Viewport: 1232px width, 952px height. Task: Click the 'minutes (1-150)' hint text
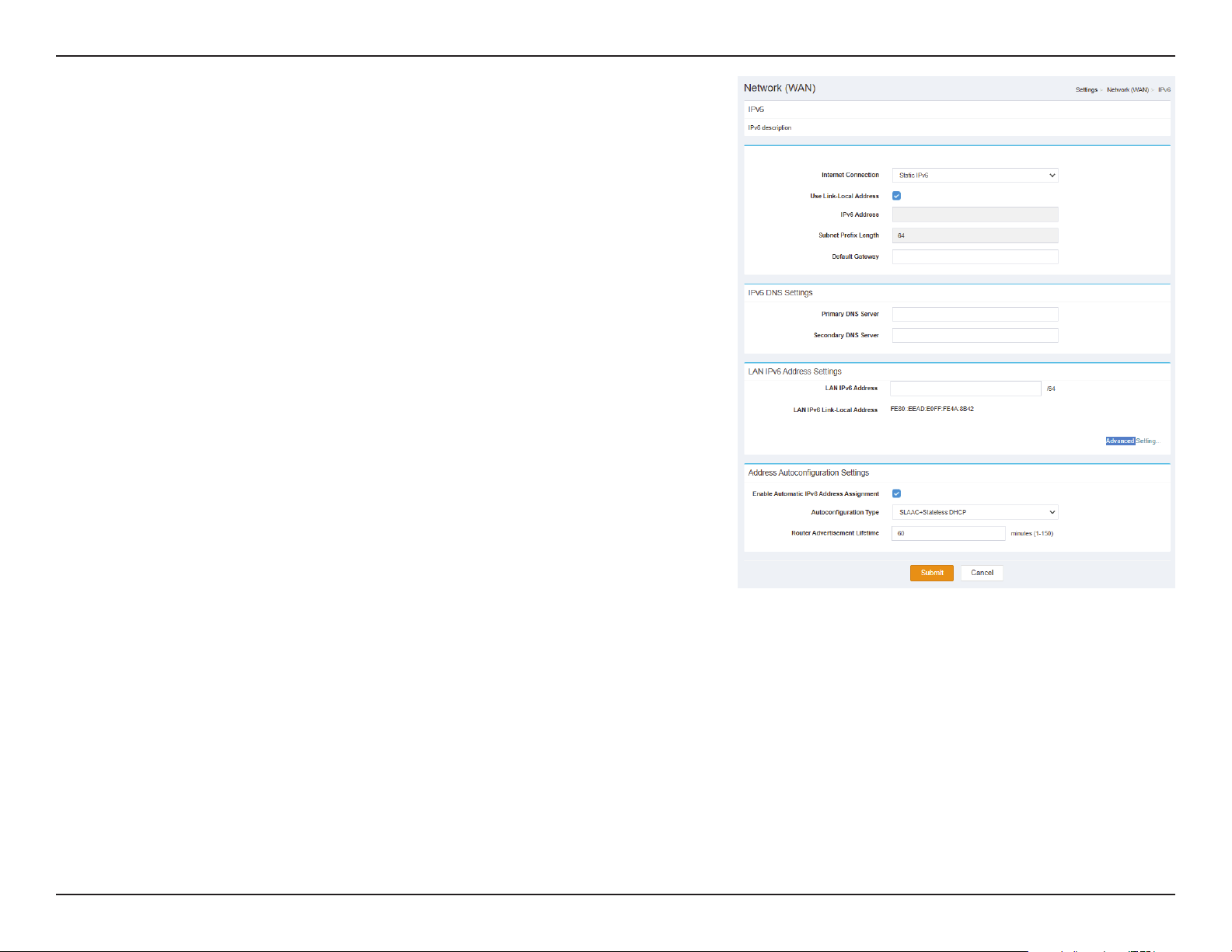pyautogui.click(x=1031, y=534)
